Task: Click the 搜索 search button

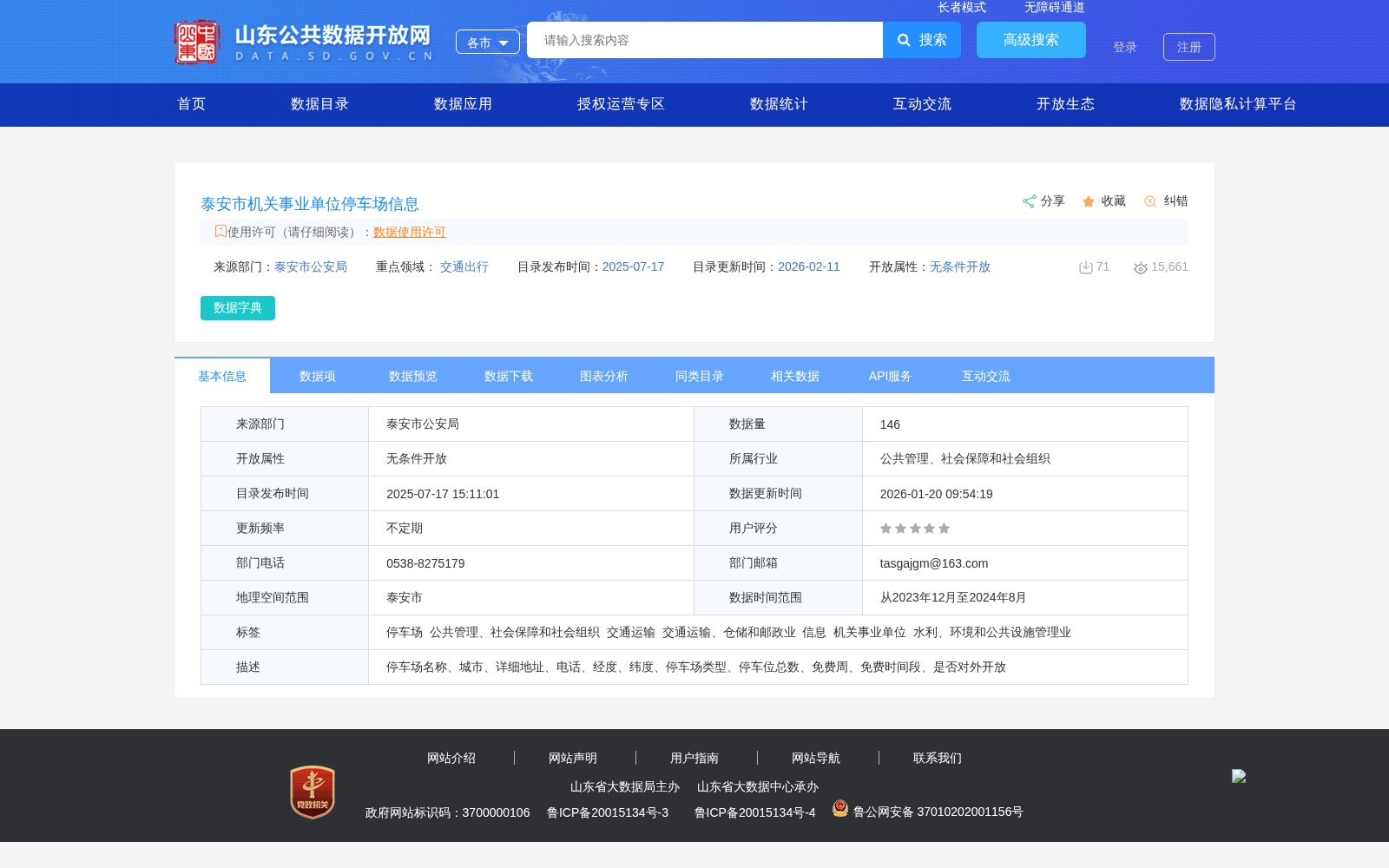Action: point(922,40)
